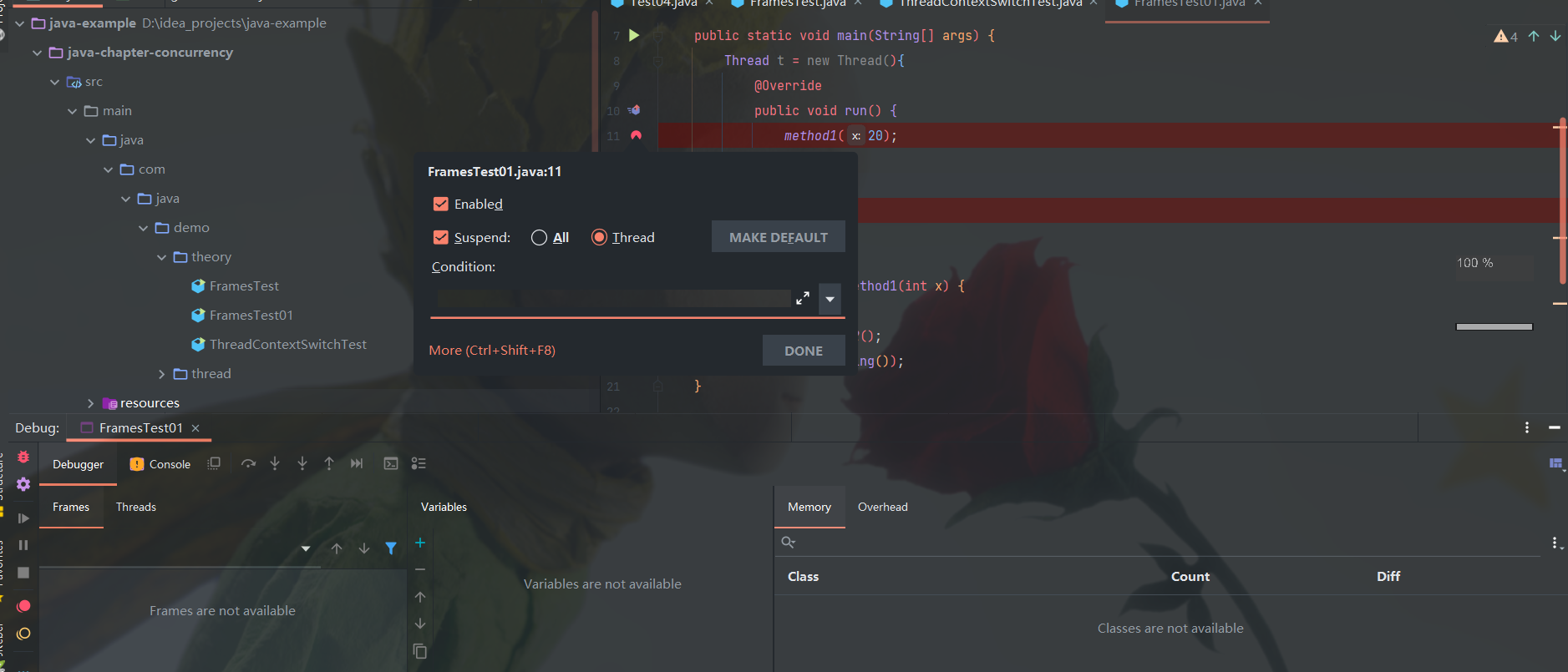Image resolution: width=1568 pixels, height=672 pixels.
Task: Click the Evaluate Expression icon
Action: pos(390,463)
